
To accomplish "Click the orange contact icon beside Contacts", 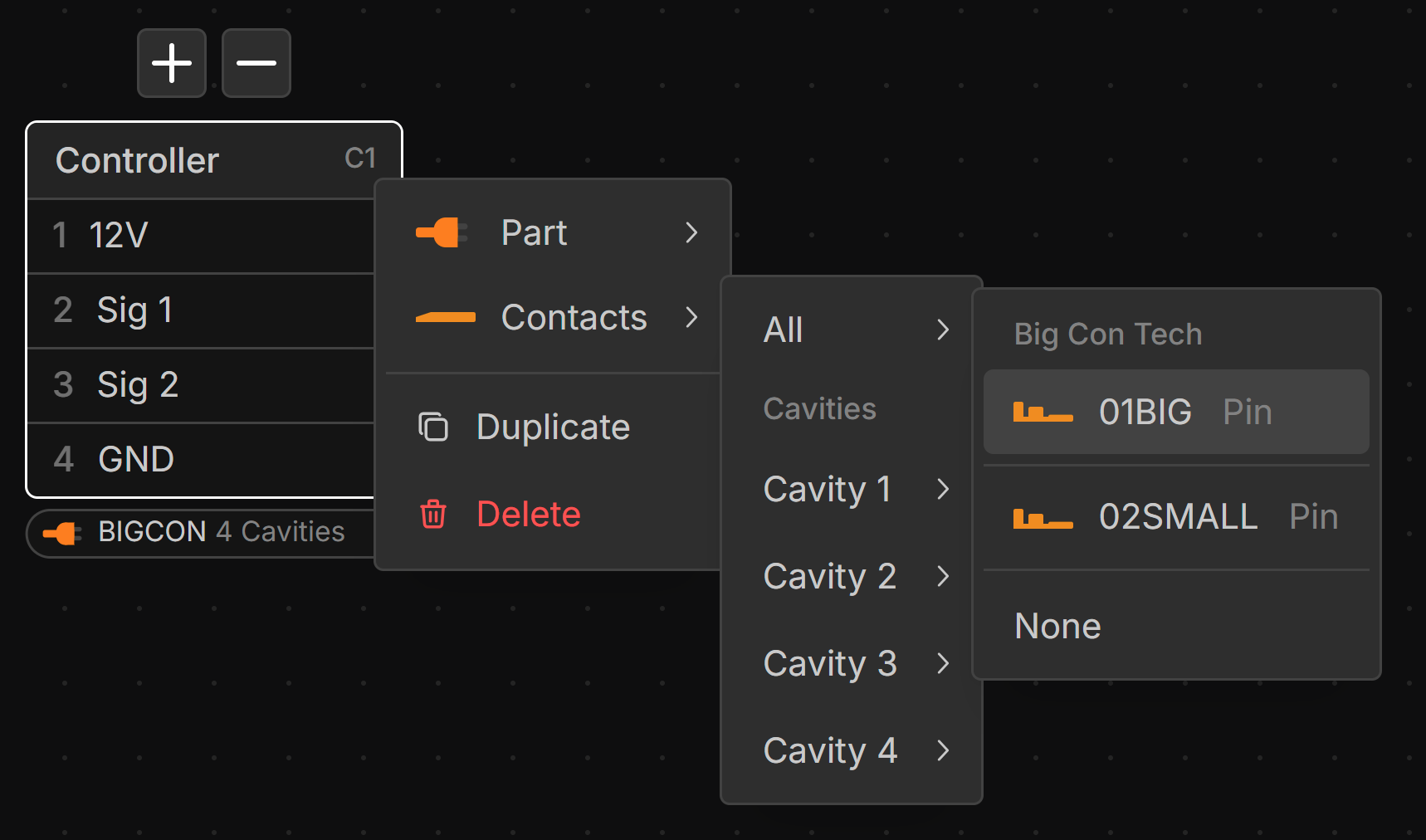I will (x=446, y=317).
